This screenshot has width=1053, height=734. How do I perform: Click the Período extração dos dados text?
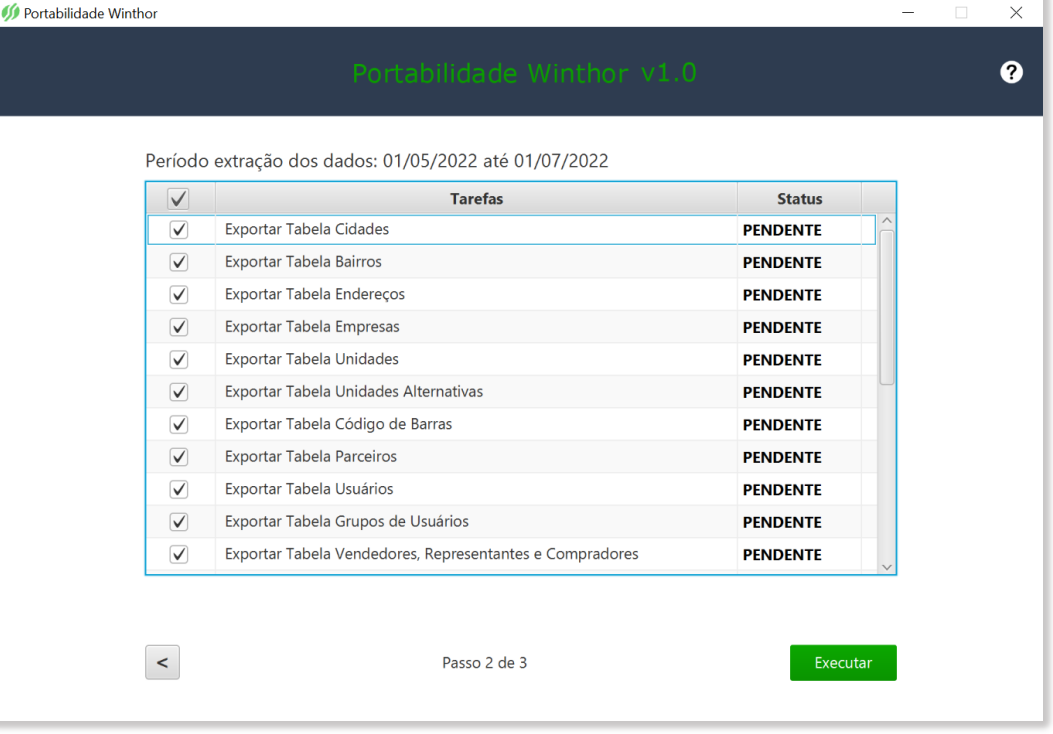coord(377,161)
